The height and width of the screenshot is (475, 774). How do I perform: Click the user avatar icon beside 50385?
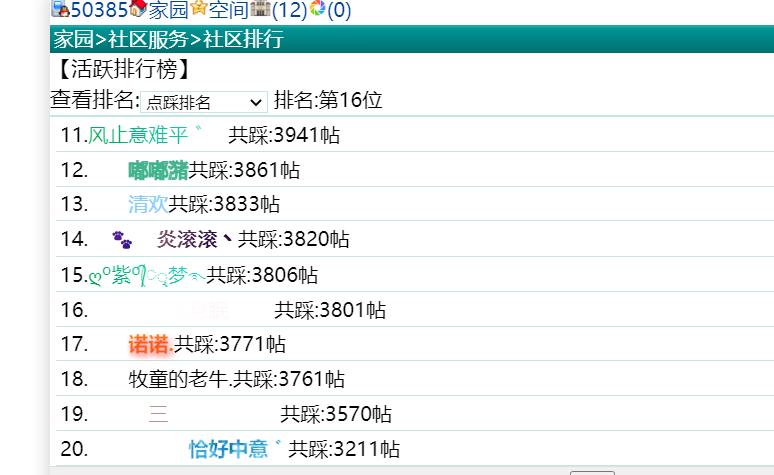click(59, 10)
